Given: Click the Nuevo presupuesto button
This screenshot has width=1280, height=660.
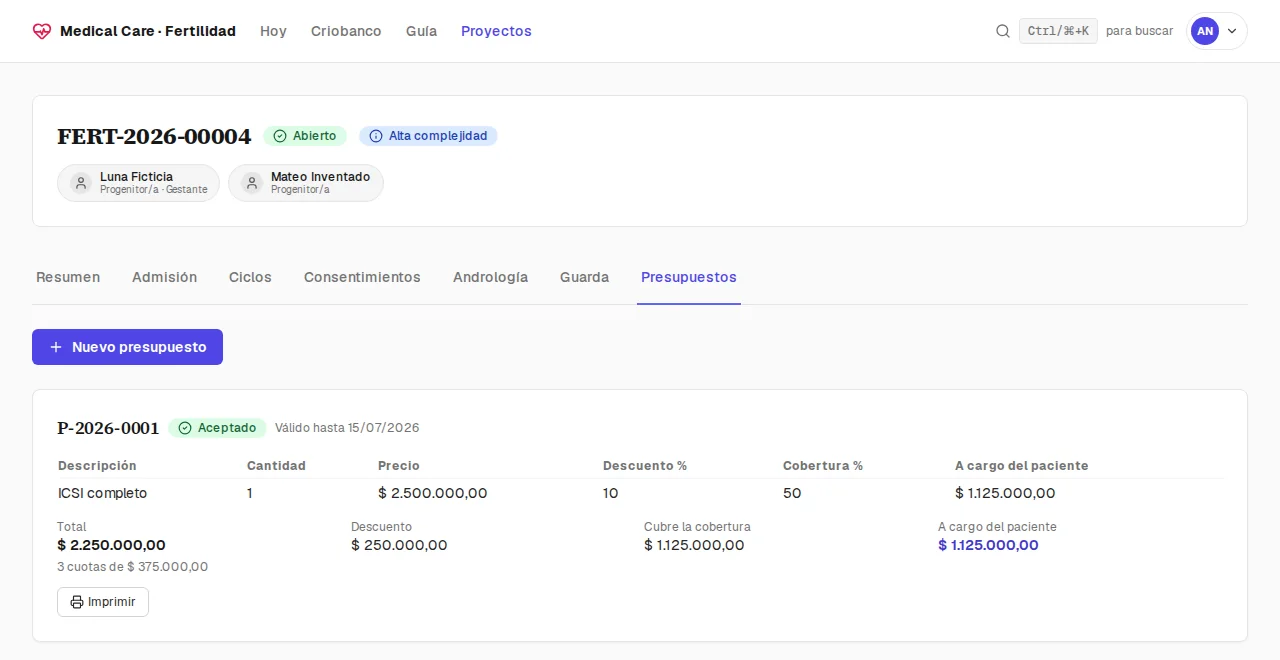Looking at the screenshot, I should (127, 347).
